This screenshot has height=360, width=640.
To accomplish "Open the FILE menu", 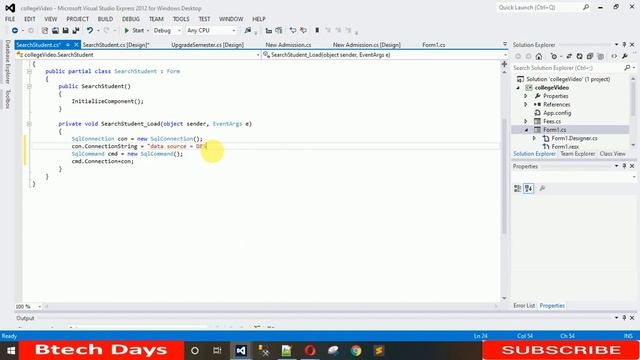I will click(10, 19).
